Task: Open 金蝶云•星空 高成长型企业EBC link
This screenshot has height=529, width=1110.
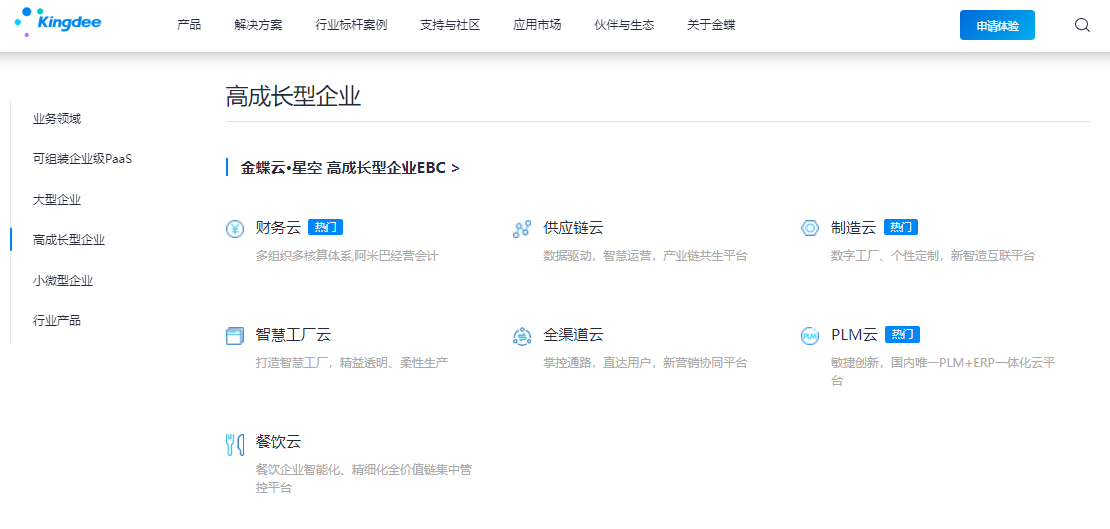Action: click(x=350, y=168)
